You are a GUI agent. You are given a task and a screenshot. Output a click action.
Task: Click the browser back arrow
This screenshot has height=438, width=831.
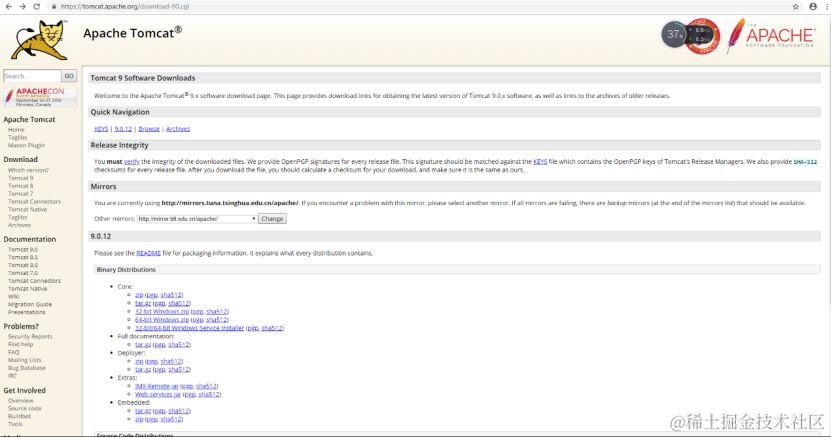pos(8,6)
